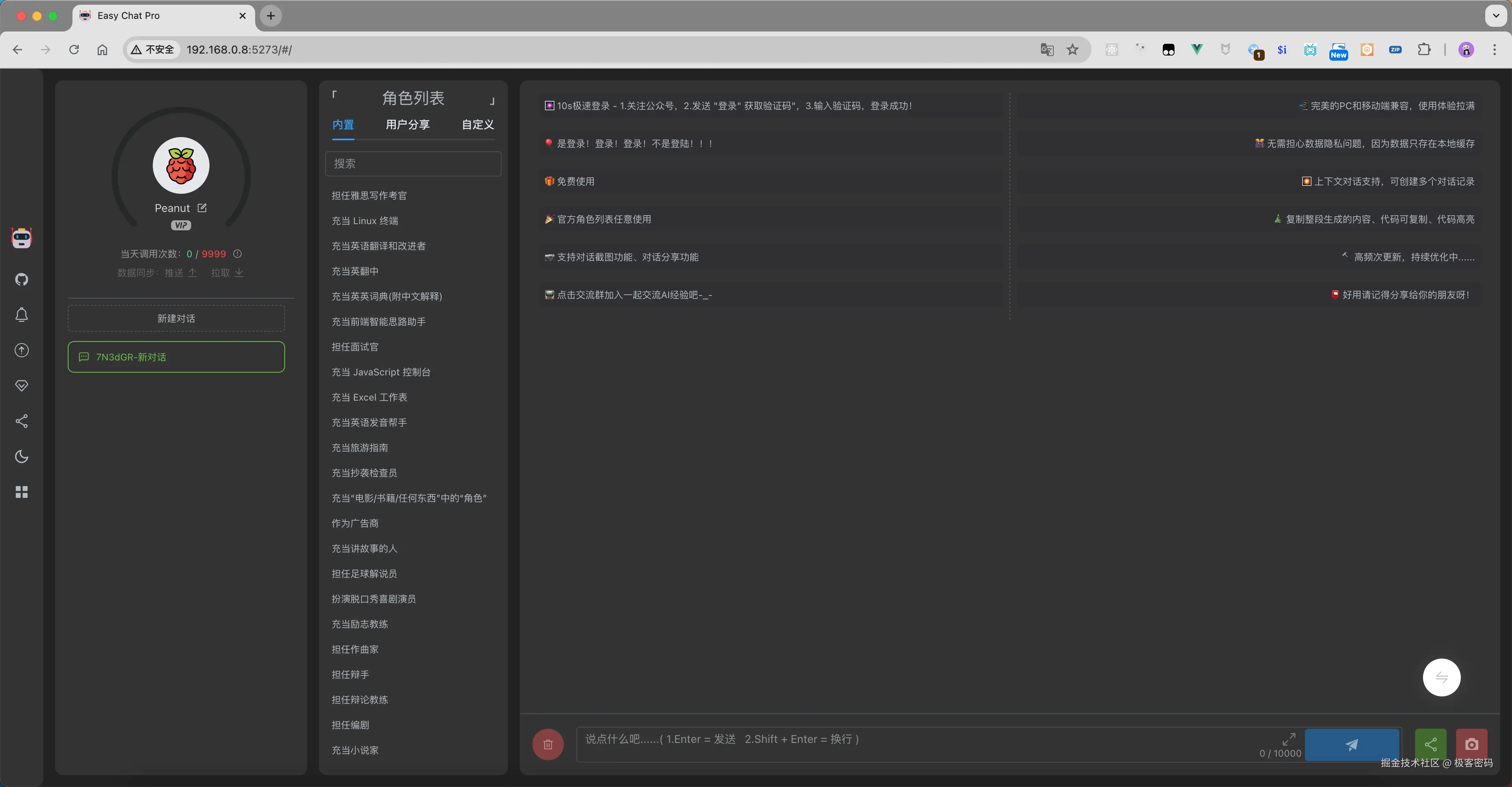Switch to the 用户分享 tab

point(408,124)
